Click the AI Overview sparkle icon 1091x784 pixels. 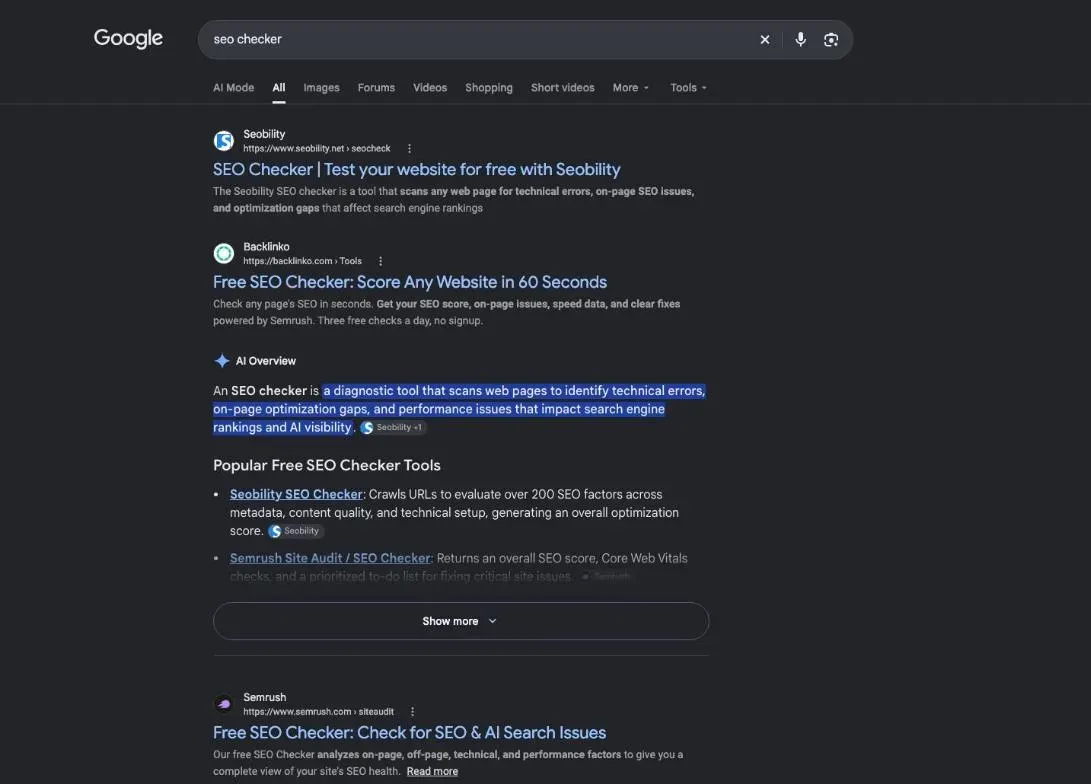[x=221, y=360]
